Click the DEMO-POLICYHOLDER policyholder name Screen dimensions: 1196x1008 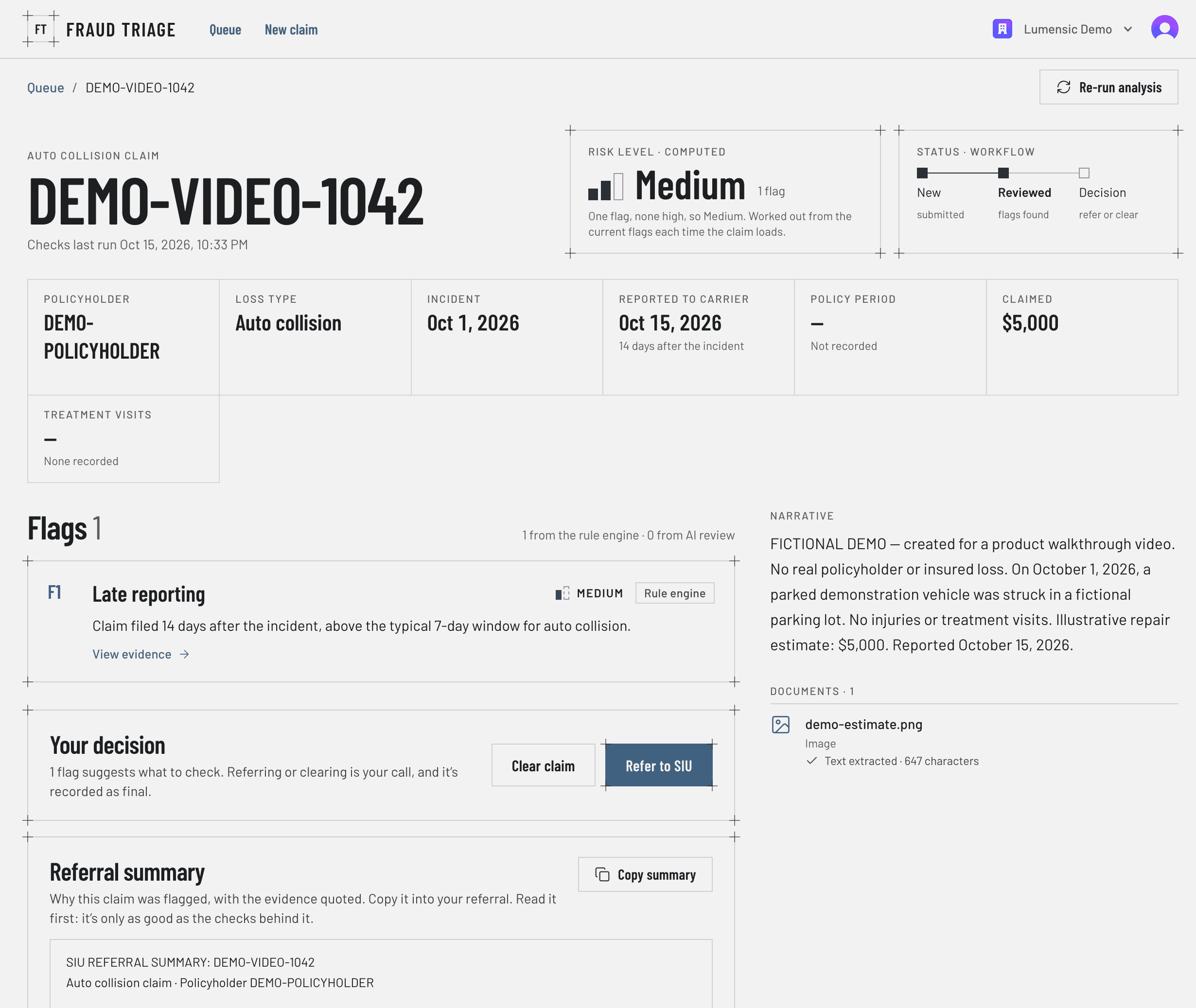pyautogui.click(x=102, y=337)
